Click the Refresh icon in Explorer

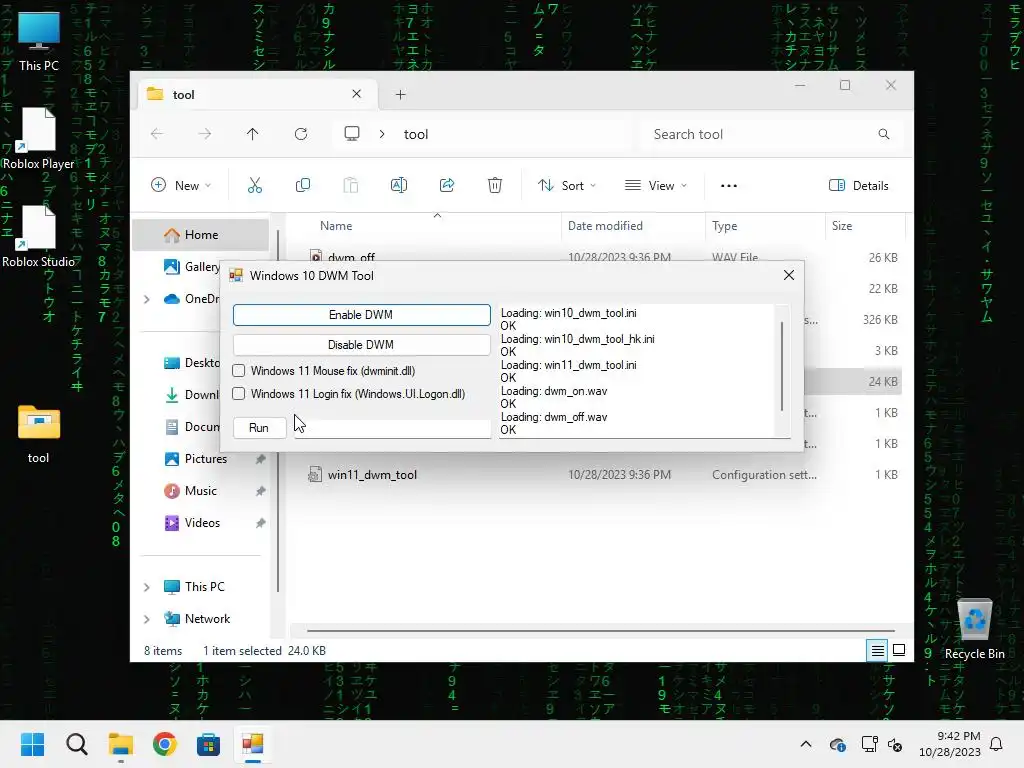point(301,134)
